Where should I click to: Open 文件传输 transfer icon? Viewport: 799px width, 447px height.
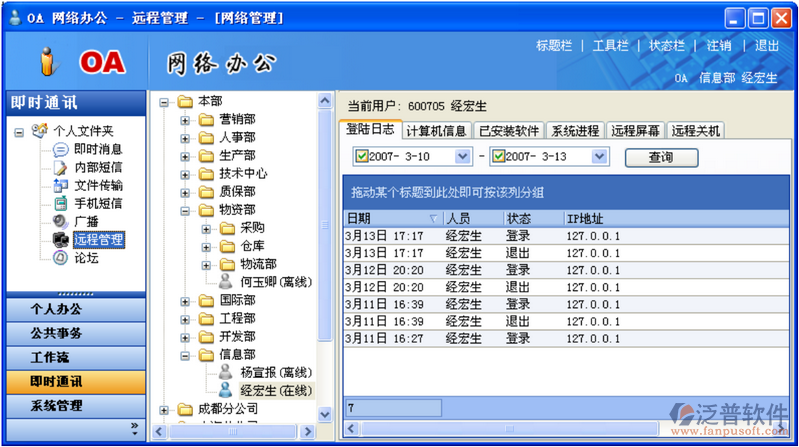coord(60,186)
